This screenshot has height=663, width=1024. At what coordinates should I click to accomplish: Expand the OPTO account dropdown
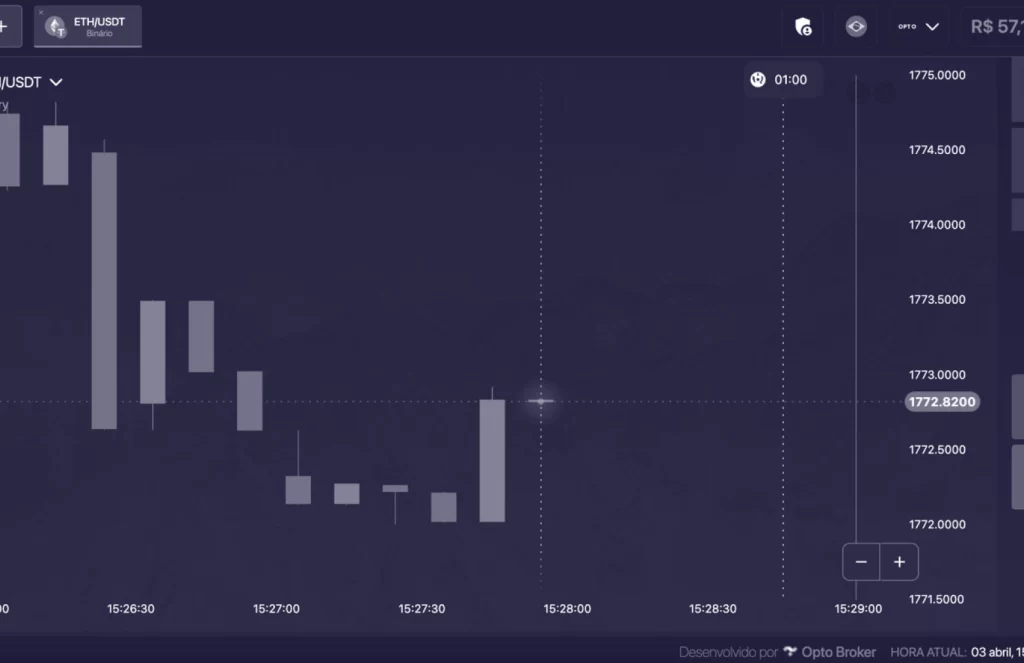pyautogui.click(x=919, y=27)
